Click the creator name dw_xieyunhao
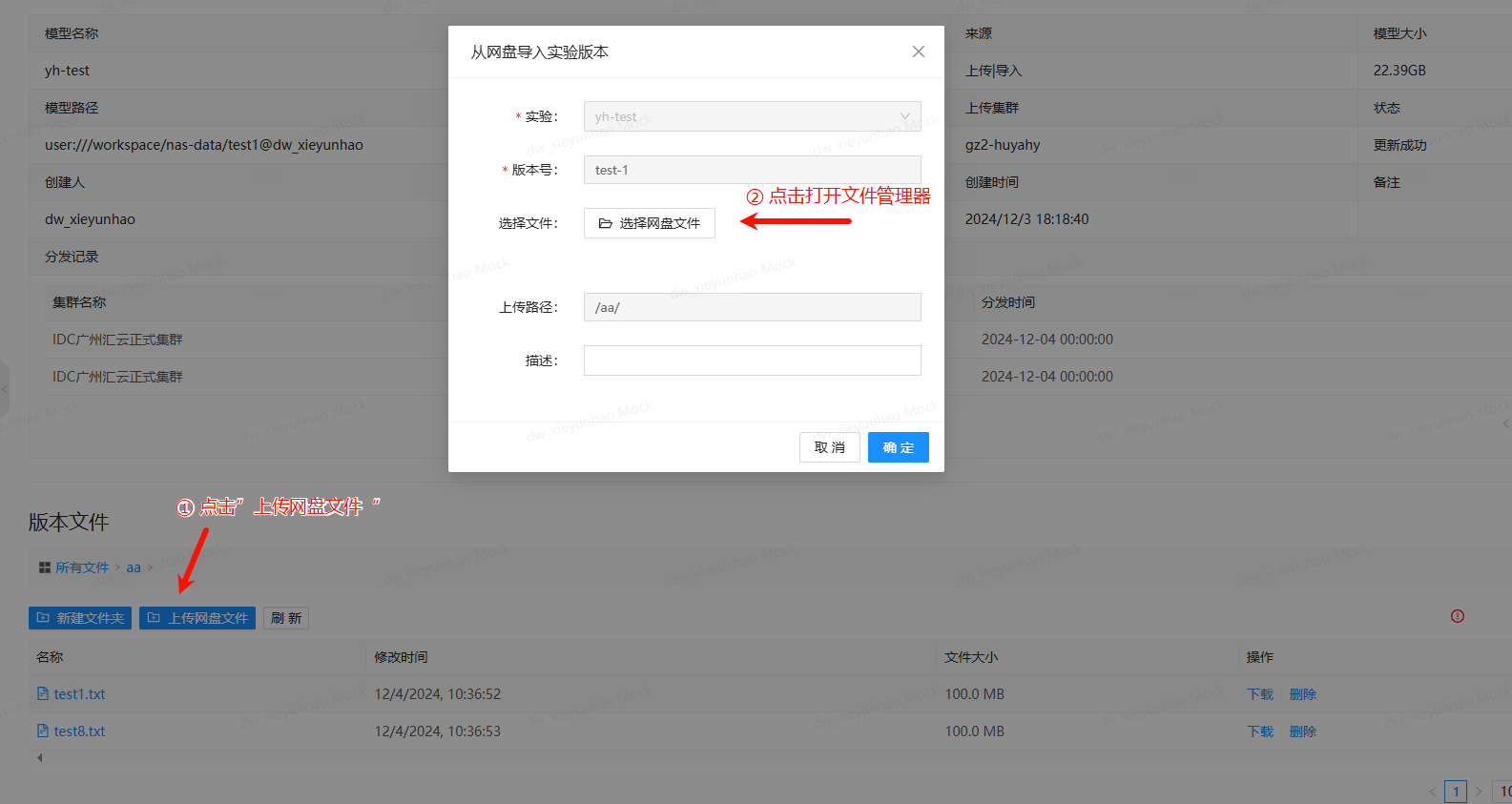 90,219
